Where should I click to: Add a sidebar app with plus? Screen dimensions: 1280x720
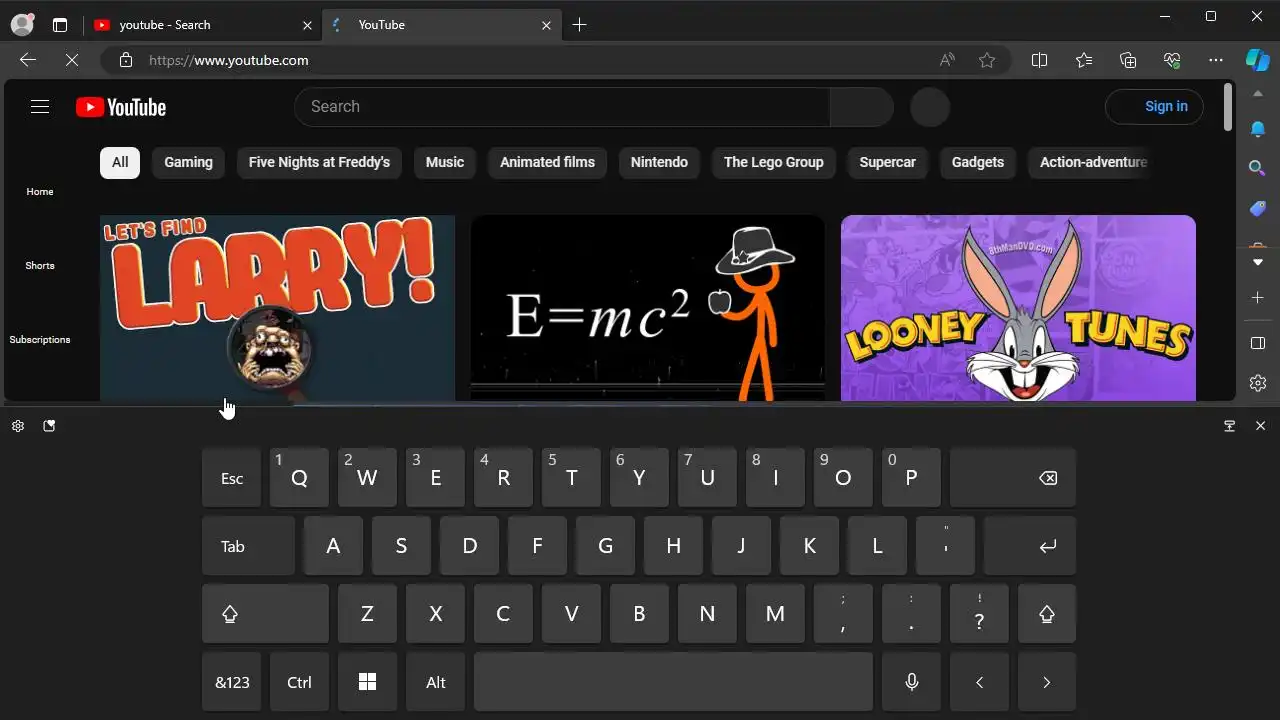pyautogui.click(x=1258, y=298)
